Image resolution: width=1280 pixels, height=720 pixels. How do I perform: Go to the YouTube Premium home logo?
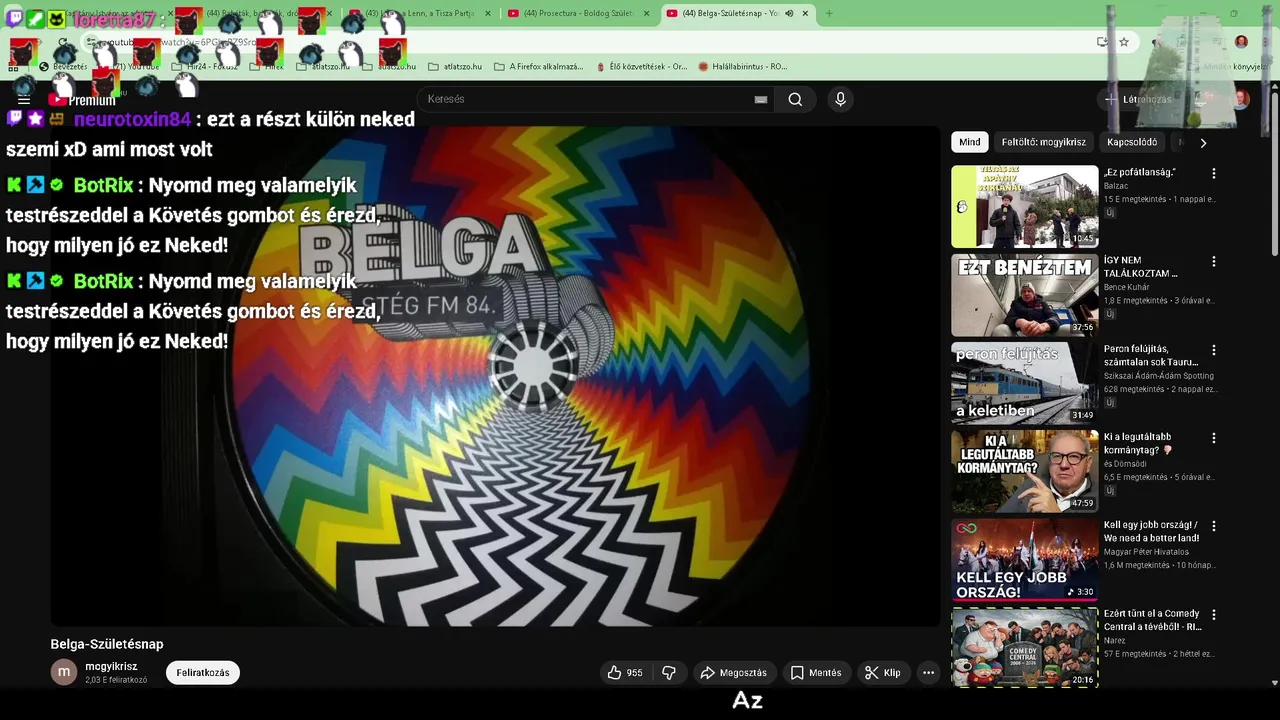pyautogui.click(x=82, y=100)
